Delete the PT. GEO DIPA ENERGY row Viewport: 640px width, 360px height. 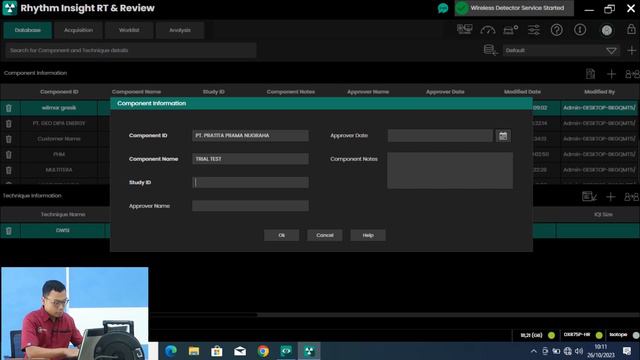click(9, 123)
